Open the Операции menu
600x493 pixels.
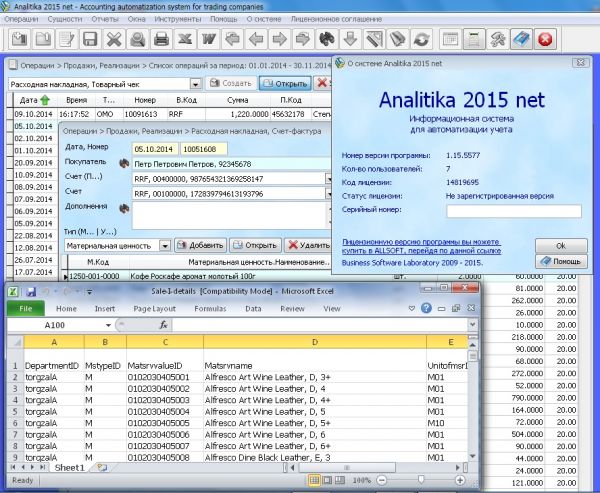pyautogui.click(x=21, y=19)
